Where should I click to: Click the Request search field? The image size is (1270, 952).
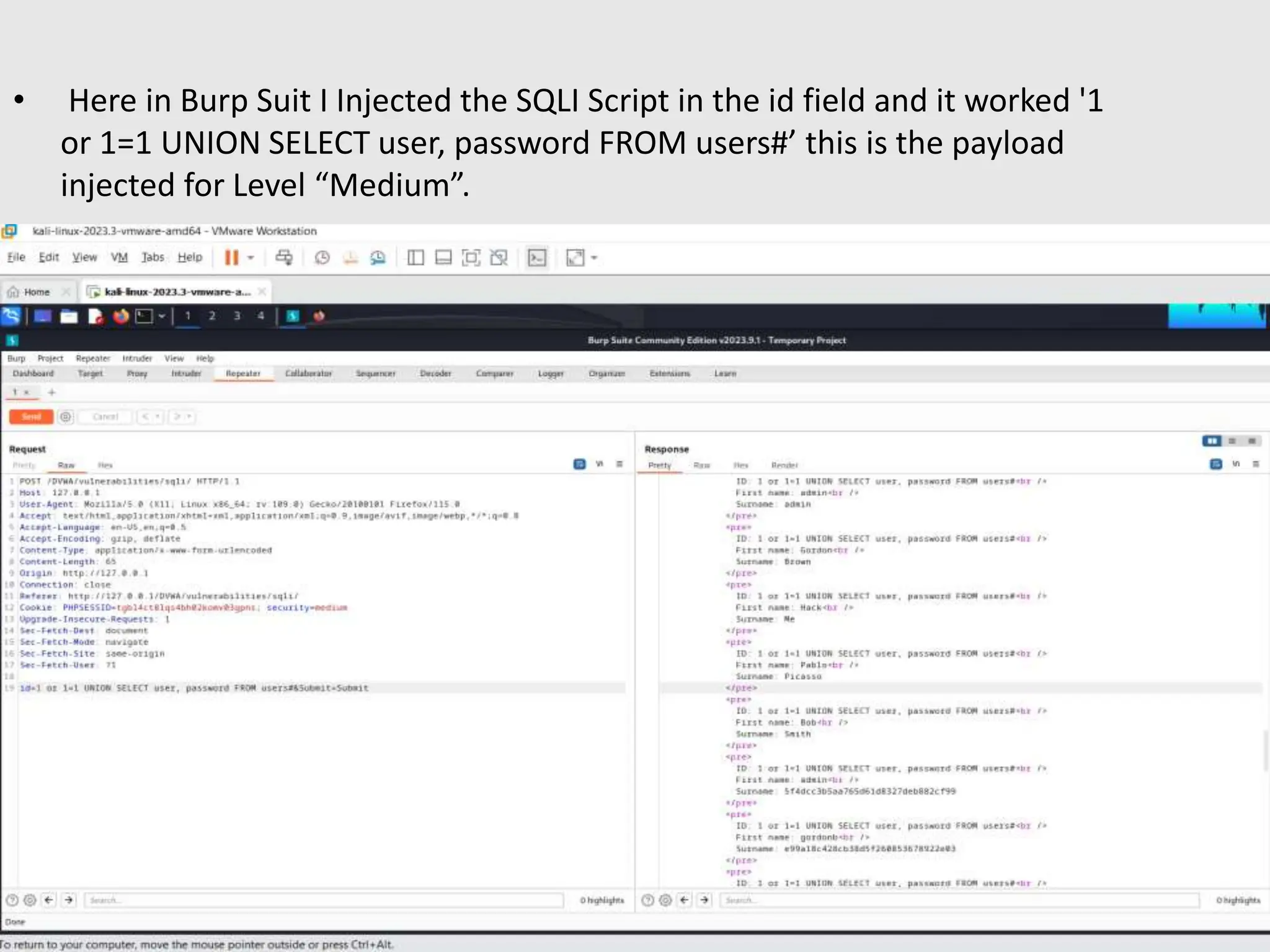coord(324,900)
